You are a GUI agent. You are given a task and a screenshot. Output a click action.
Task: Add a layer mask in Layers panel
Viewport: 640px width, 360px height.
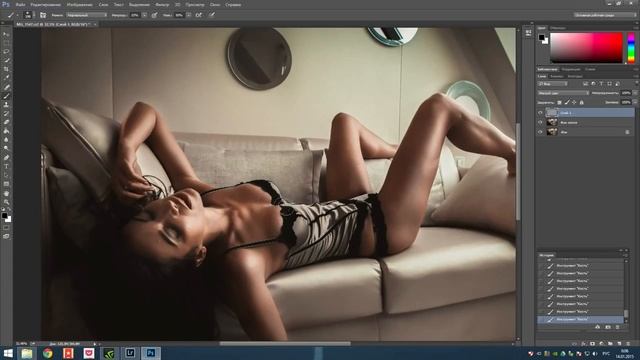[x=592, y=344]
